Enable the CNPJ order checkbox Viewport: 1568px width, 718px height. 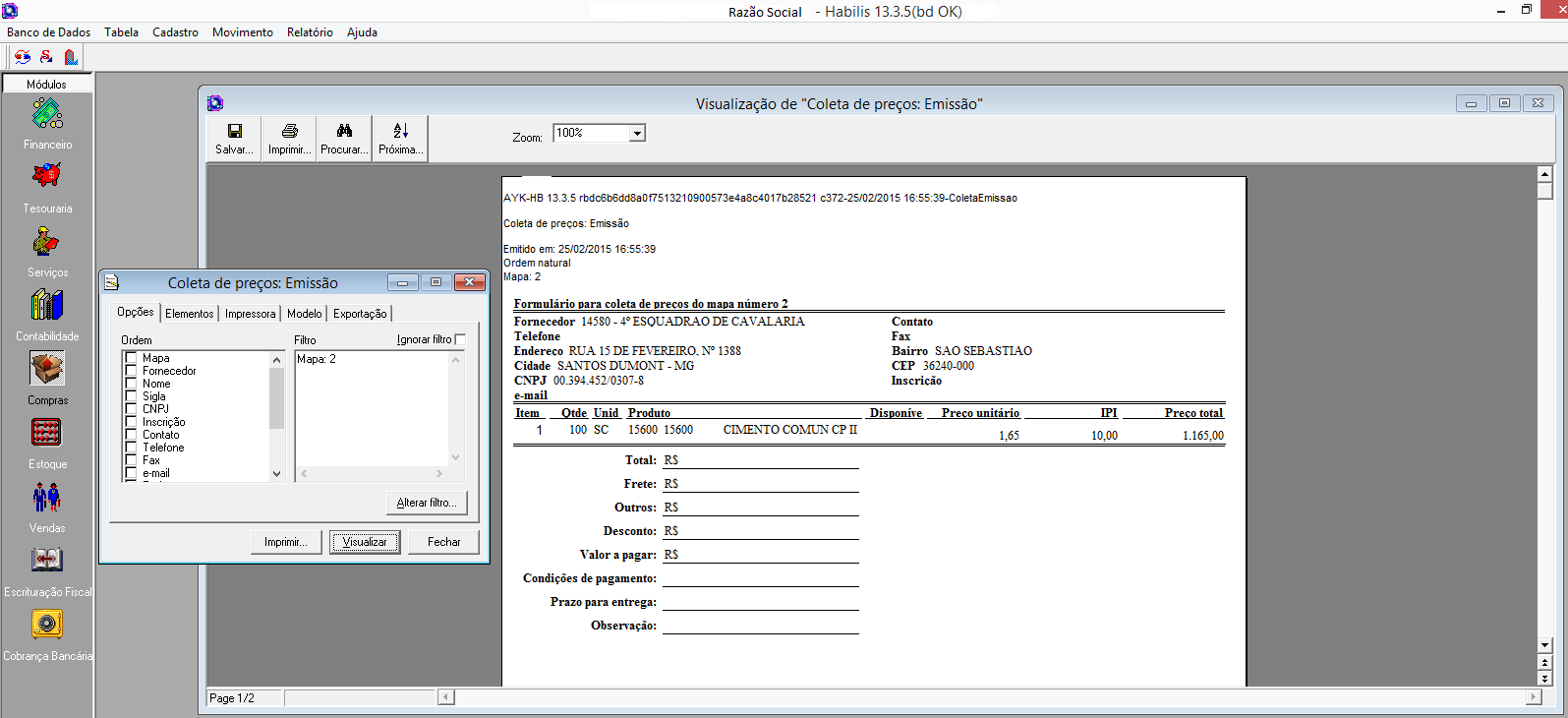click(131, 409)
